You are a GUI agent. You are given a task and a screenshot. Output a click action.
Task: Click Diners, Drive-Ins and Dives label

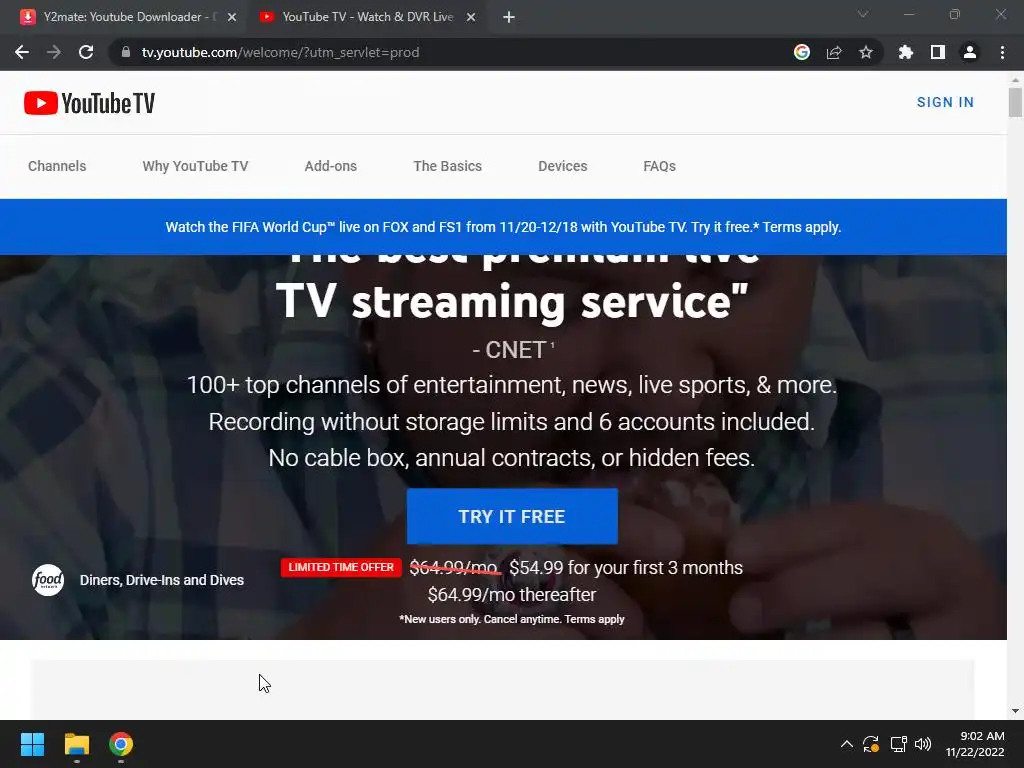[x=162, y=580]
